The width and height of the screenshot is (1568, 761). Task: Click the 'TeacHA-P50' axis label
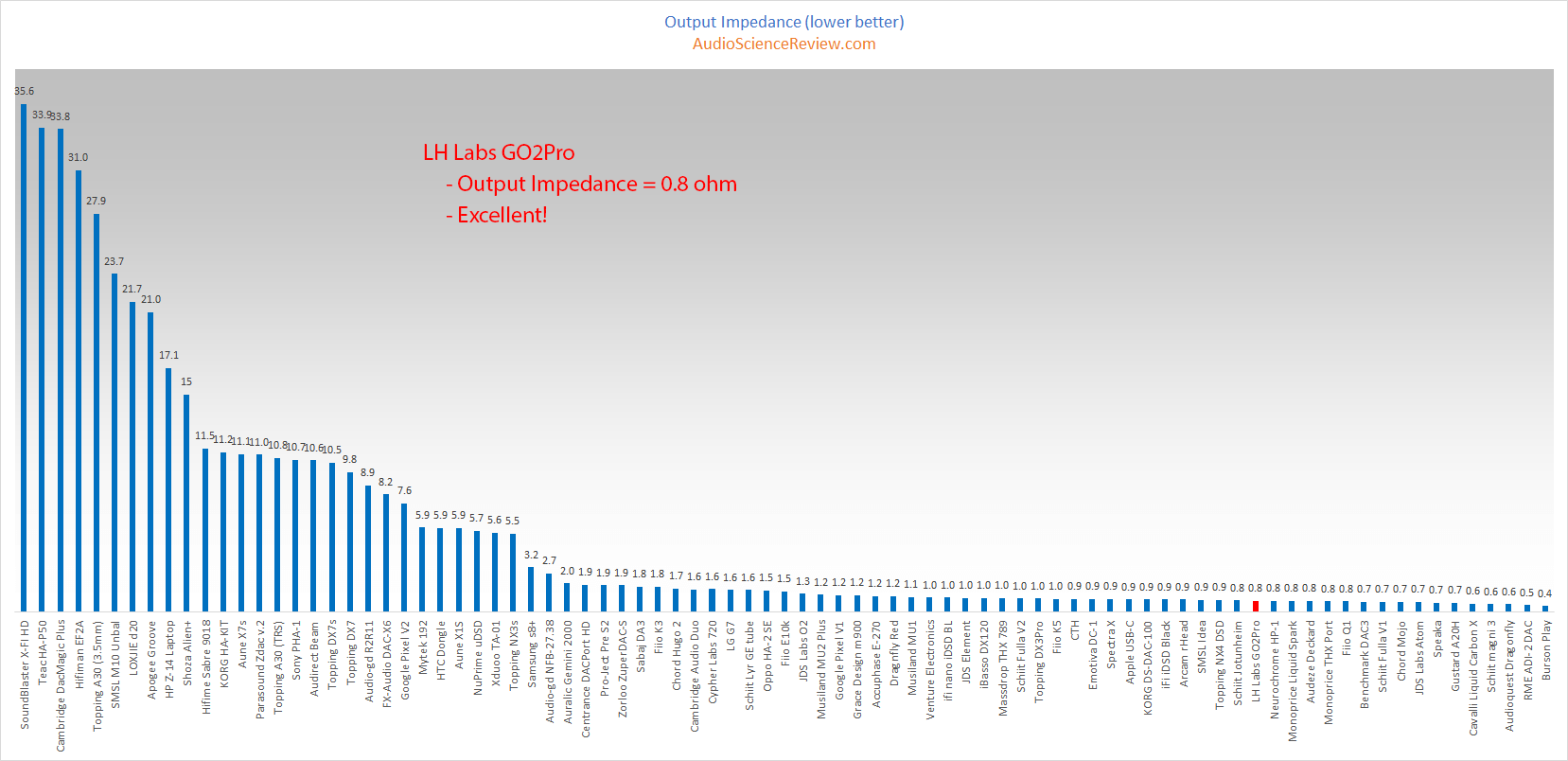(43, 653)
